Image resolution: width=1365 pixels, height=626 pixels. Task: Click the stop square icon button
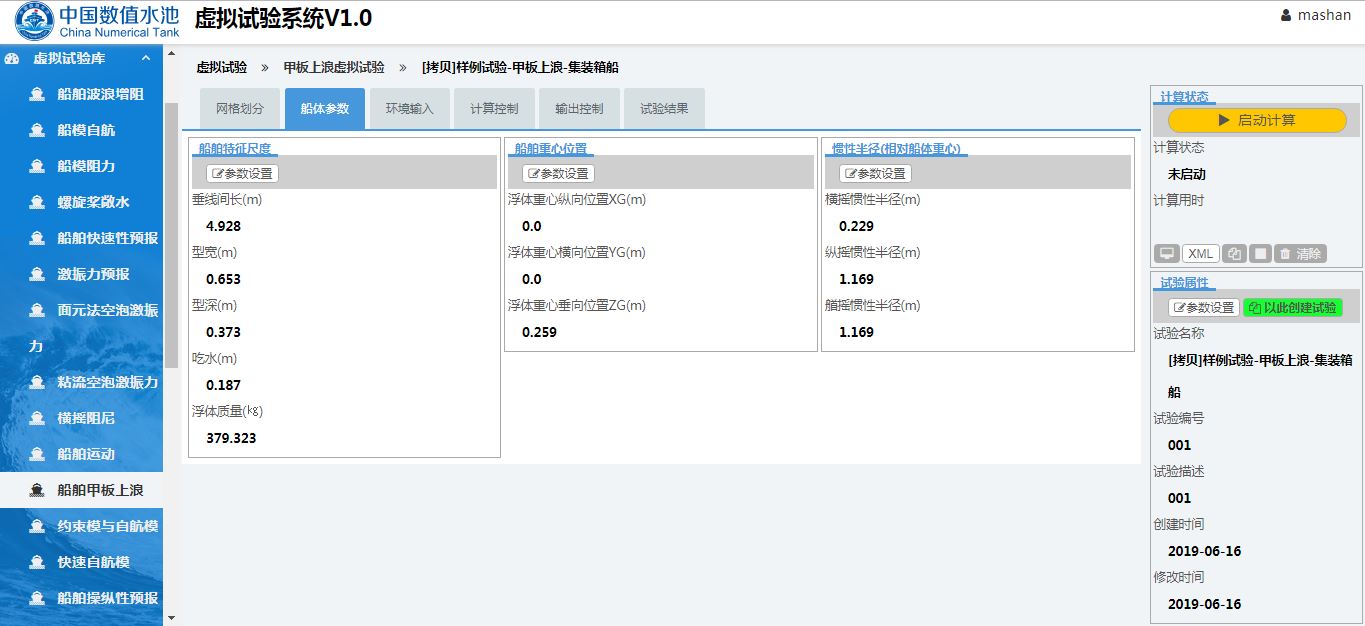[x=1260, y=254]
